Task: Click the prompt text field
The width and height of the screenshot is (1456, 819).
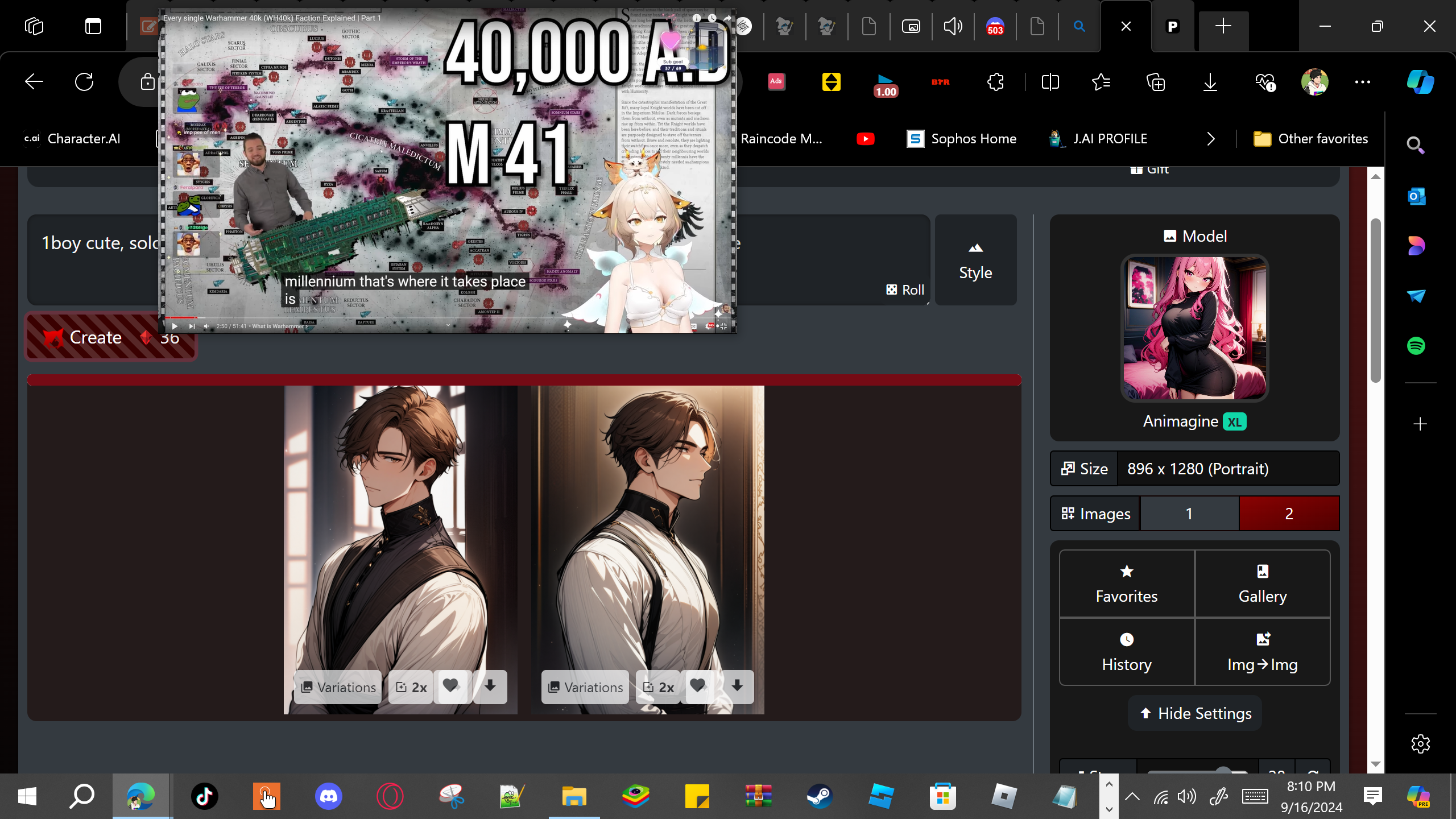Action: 478,259
